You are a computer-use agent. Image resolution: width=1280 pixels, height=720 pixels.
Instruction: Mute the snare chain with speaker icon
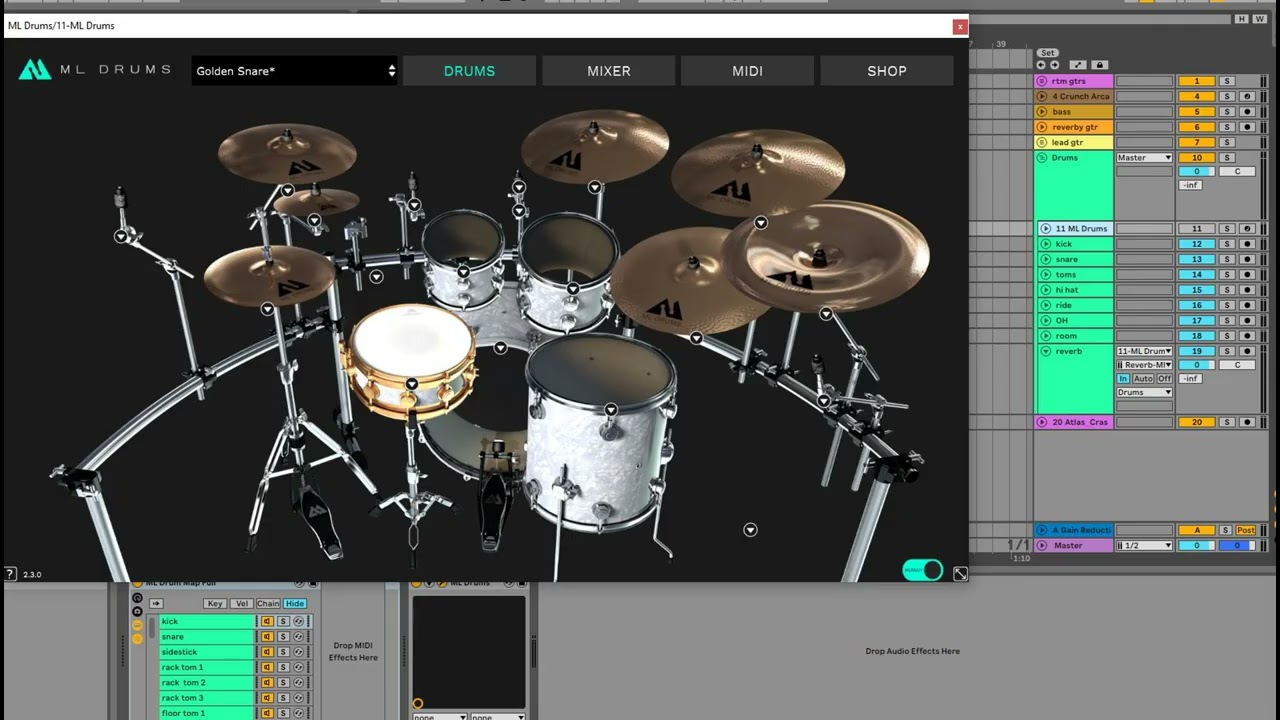pyautogui.click(x=267, y=637)
